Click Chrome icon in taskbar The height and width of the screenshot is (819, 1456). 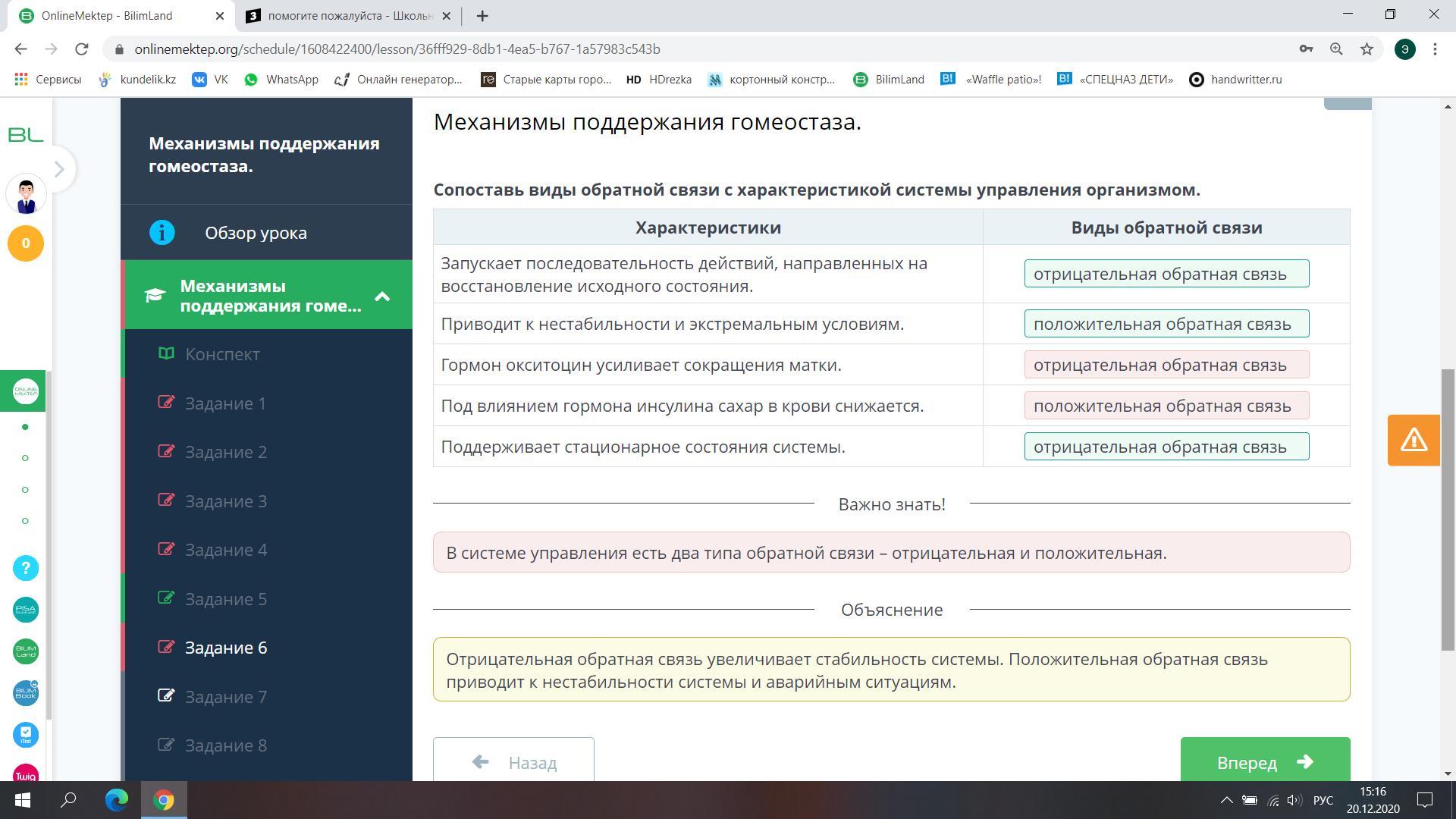click(x=164, y=800)
